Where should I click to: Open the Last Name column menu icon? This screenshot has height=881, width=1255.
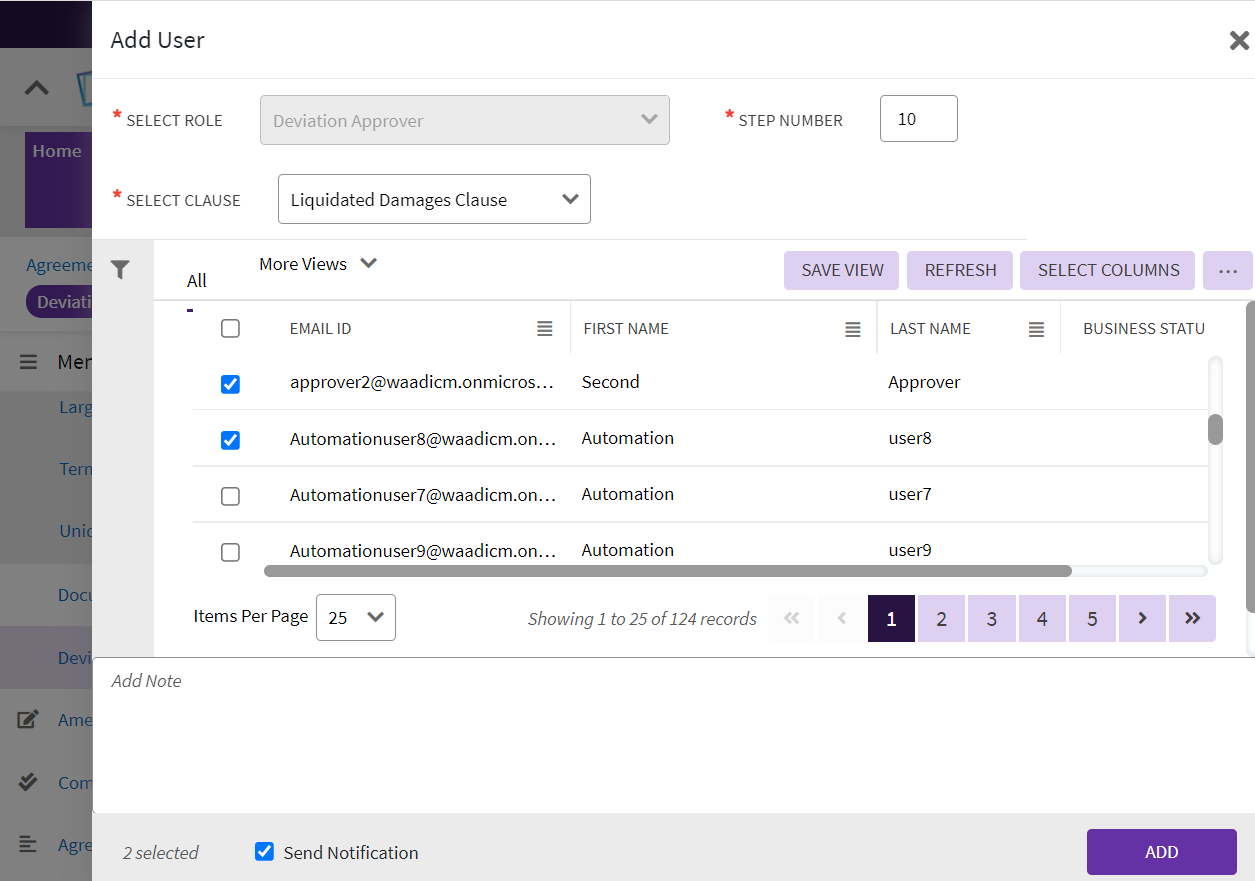pyautogui.click(x=1036, y=329)
